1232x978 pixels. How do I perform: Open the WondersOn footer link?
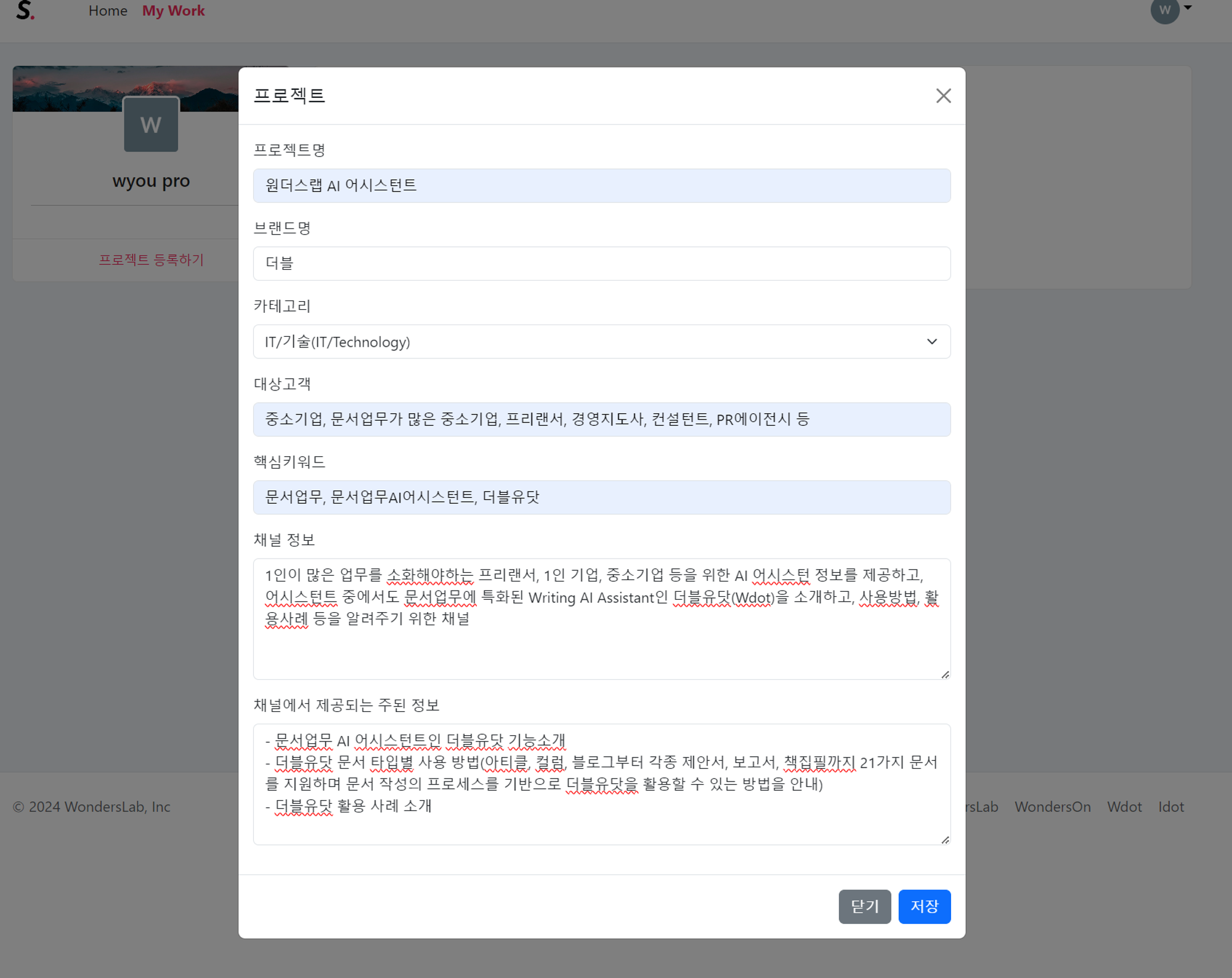tap(1052, 807)
